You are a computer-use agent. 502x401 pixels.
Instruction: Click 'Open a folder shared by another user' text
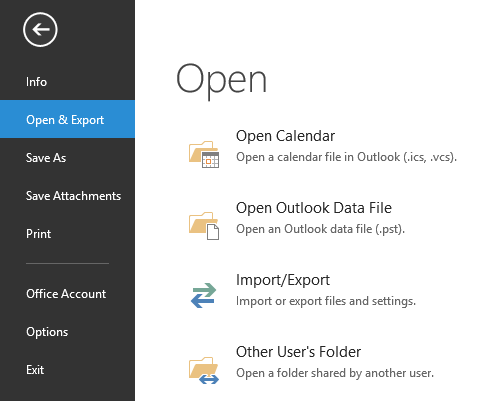click(x=335, y=373)
